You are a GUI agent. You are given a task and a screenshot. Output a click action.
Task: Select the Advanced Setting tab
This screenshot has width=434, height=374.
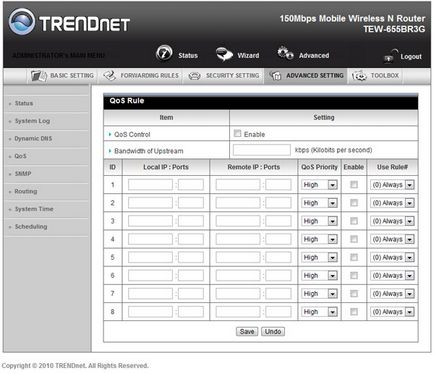(x=306, y=76)
